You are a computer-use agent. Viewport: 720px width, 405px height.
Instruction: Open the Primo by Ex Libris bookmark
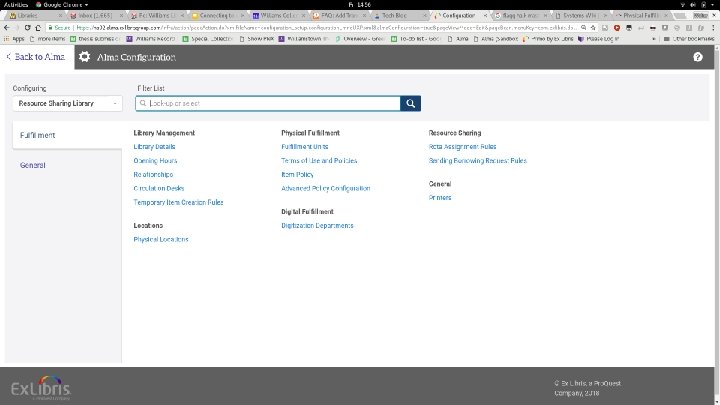click(x=548, y=39)
